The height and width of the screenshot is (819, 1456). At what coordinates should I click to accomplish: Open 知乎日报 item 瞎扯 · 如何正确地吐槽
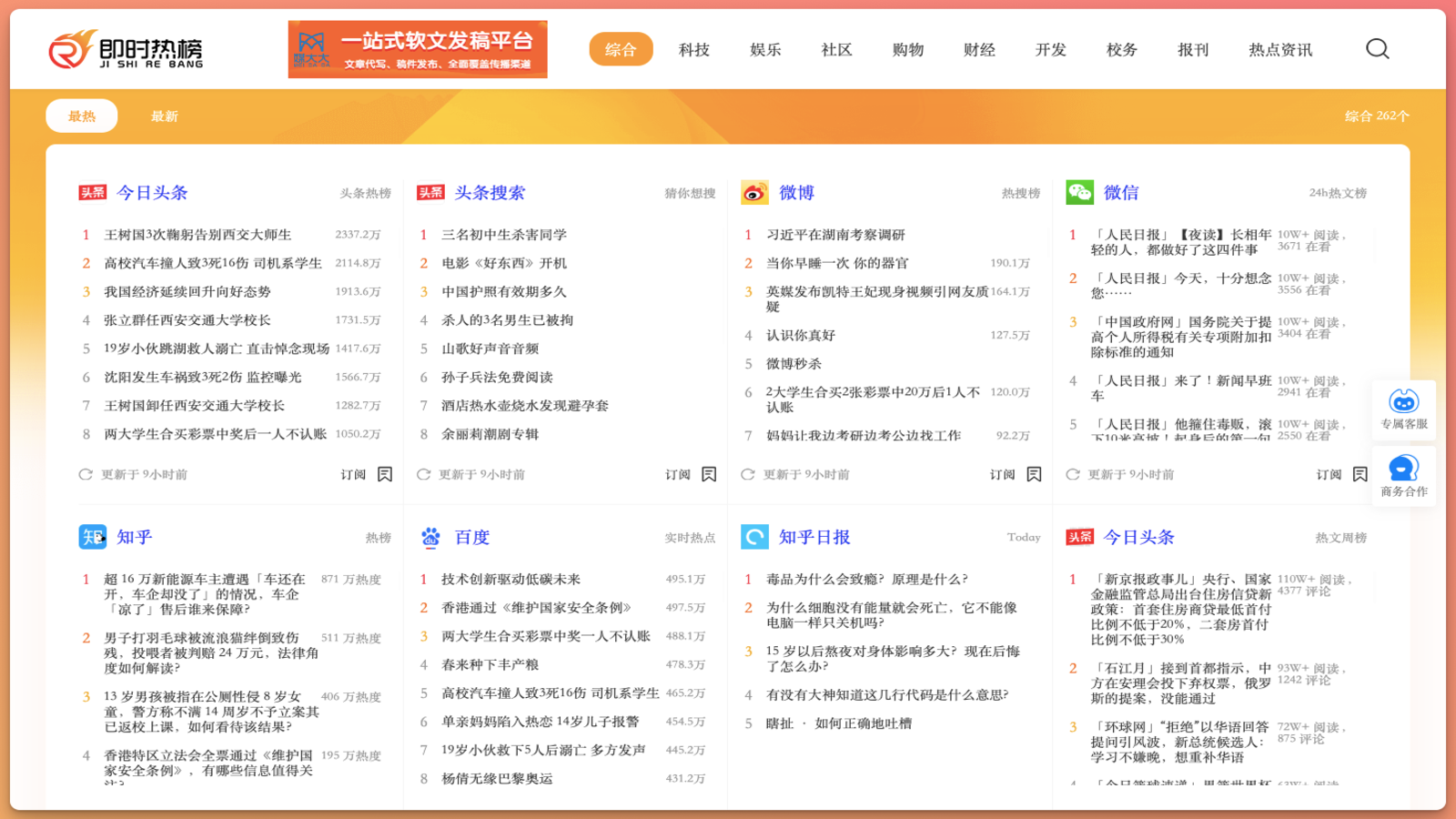(x=839, y=723)
